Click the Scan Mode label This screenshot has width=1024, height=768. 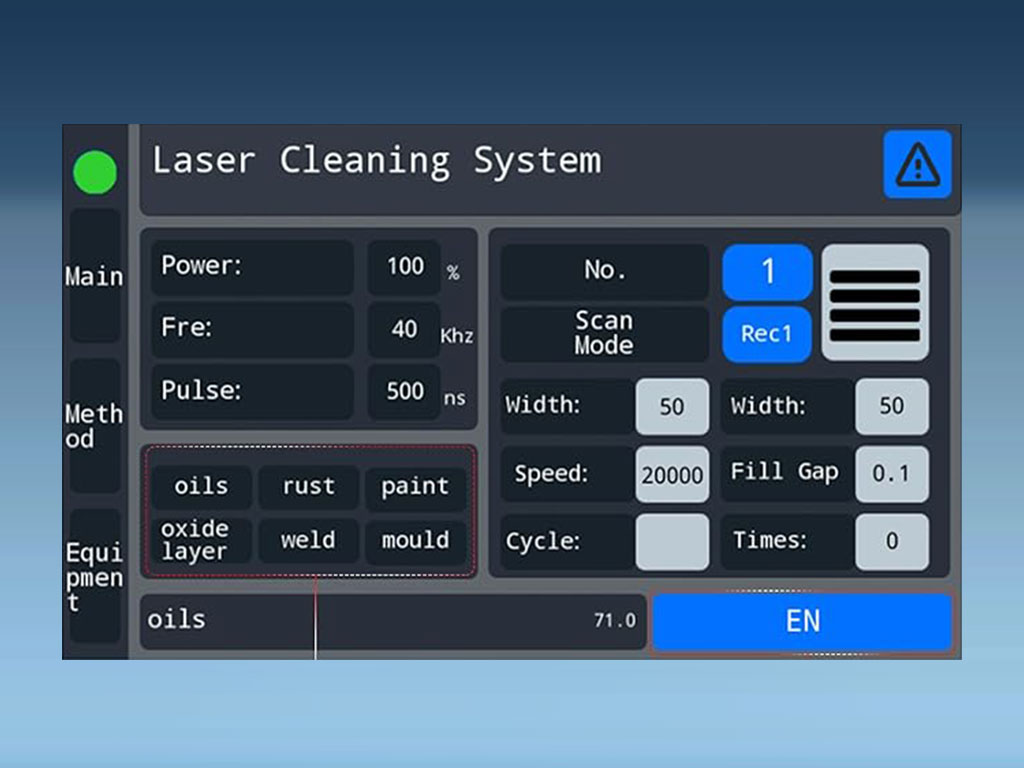point(604,332)
